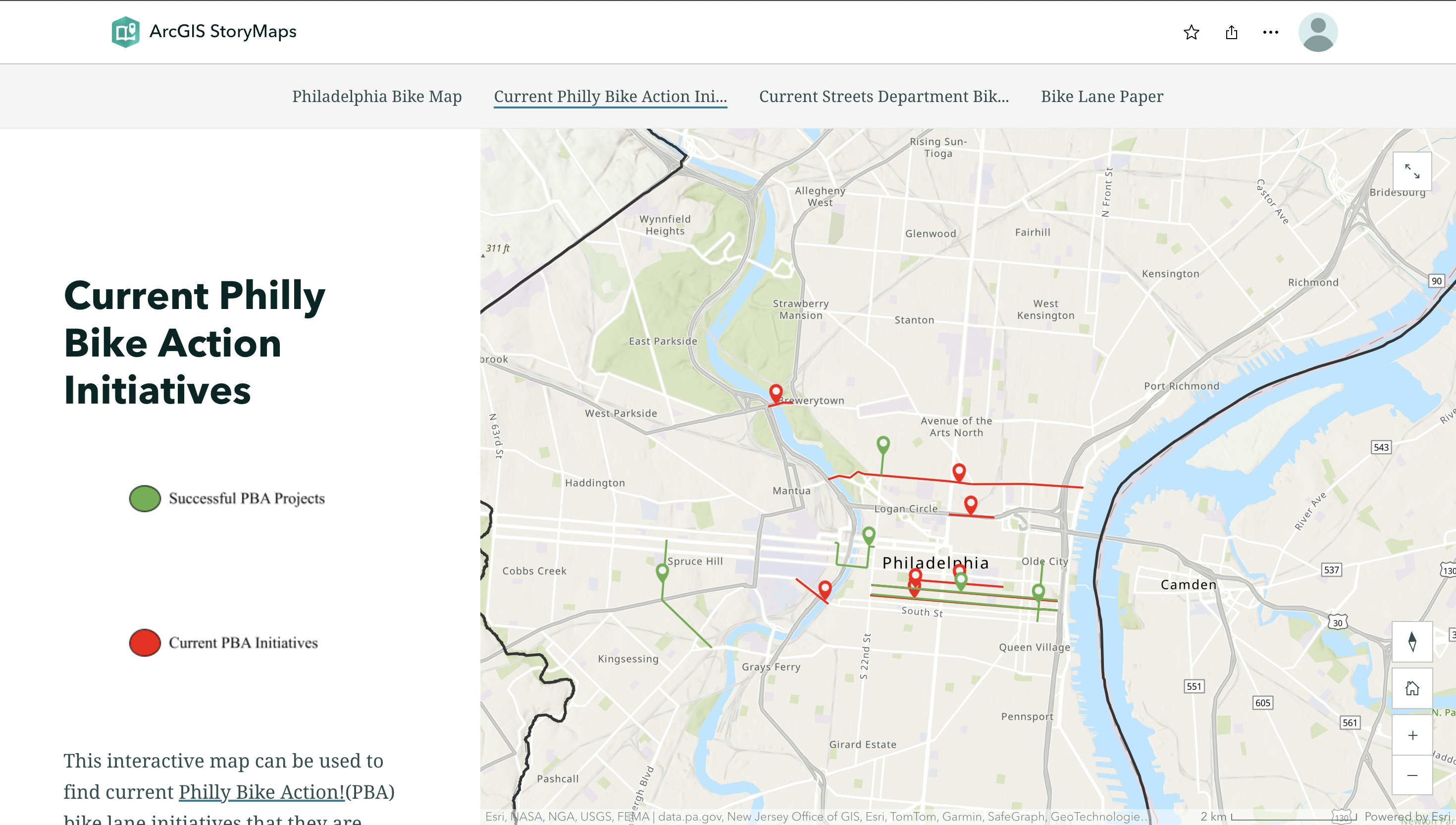The height and width of the screenshot is (825, 1456).
Task: Click red Current PBA Initiatives legend swatch
Action: 145,643
